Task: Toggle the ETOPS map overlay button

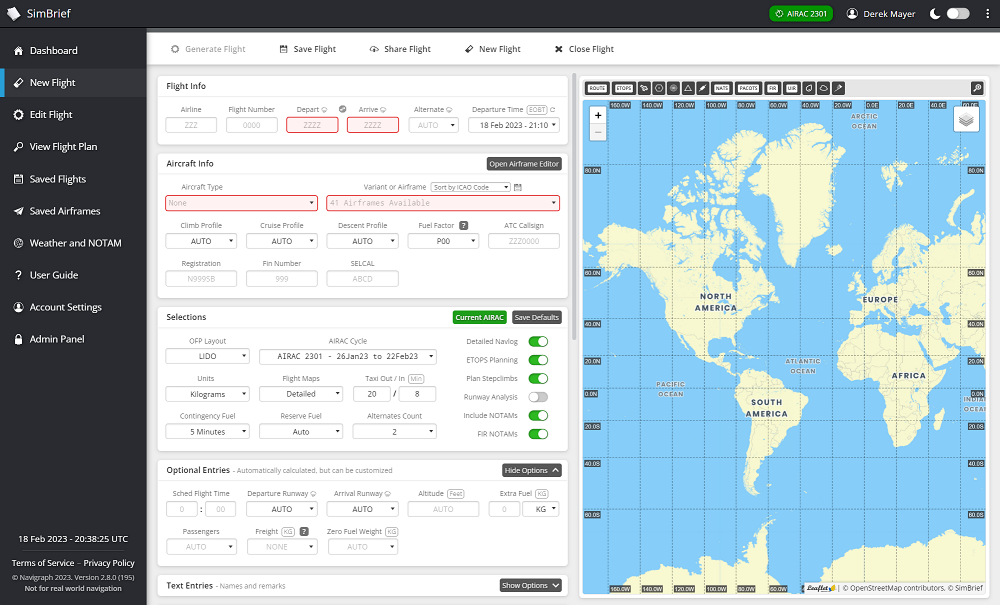Action: (x=624, y=89)
